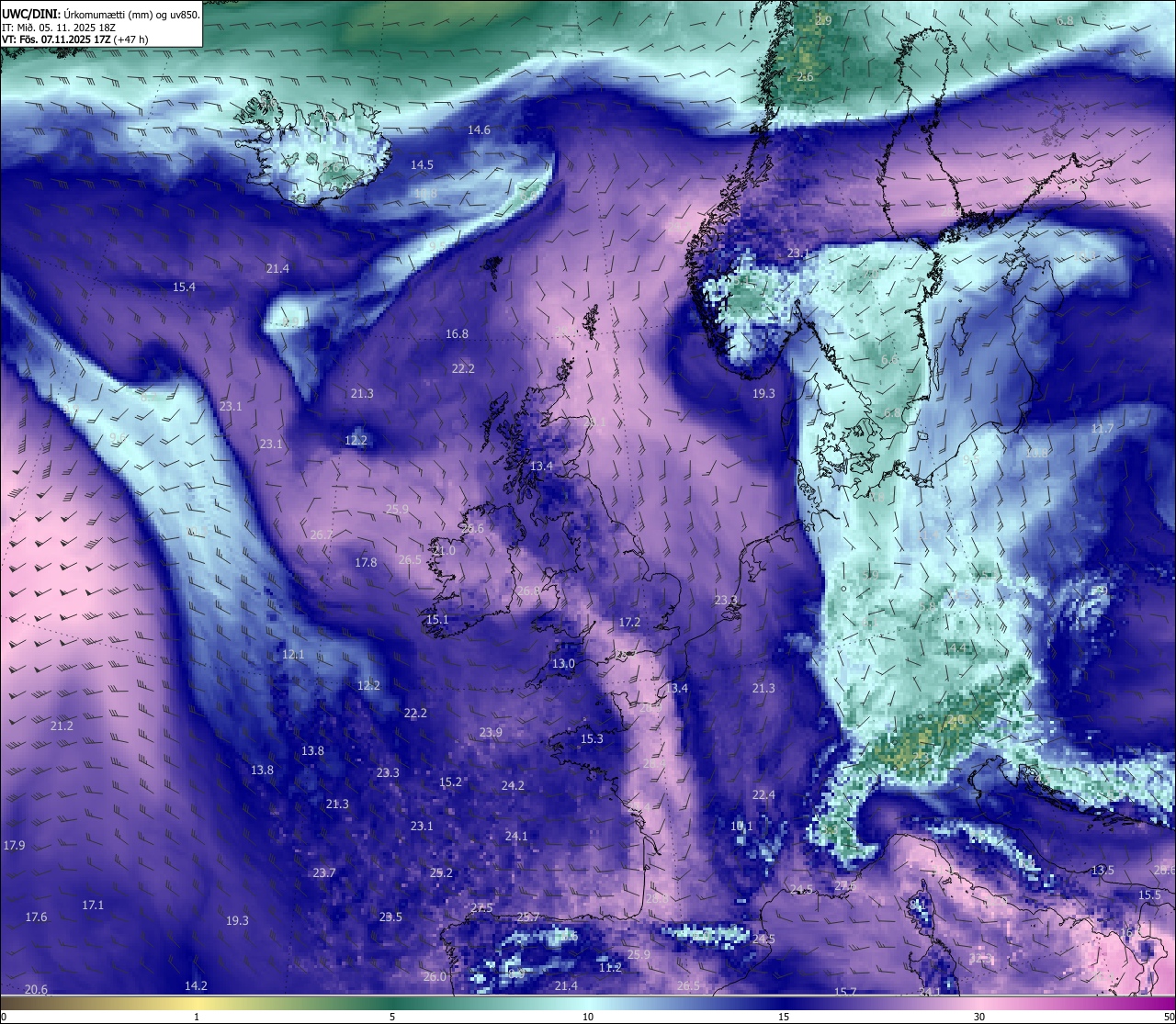Click the 21.0 value over Ireland
1176x1024 pixels.
pos(444,551)
